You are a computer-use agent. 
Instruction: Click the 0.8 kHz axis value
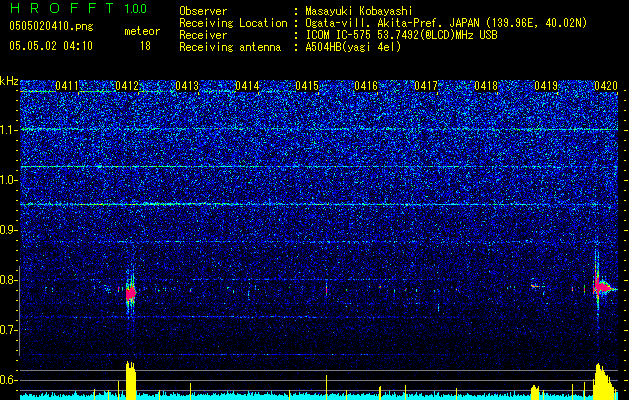pos(9,280)
